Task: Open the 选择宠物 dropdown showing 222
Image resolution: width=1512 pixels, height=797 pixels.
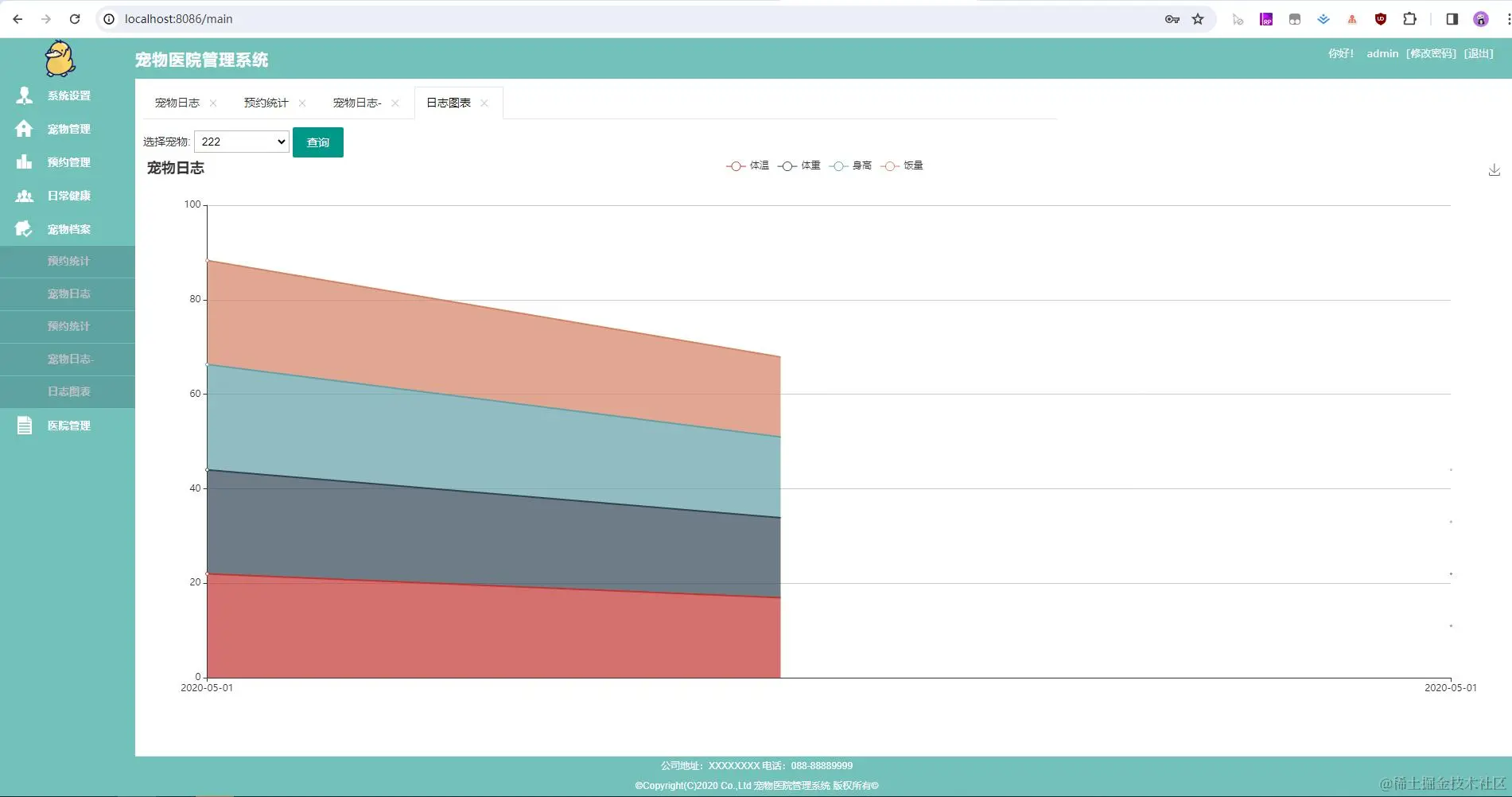Action: point(242,142)
